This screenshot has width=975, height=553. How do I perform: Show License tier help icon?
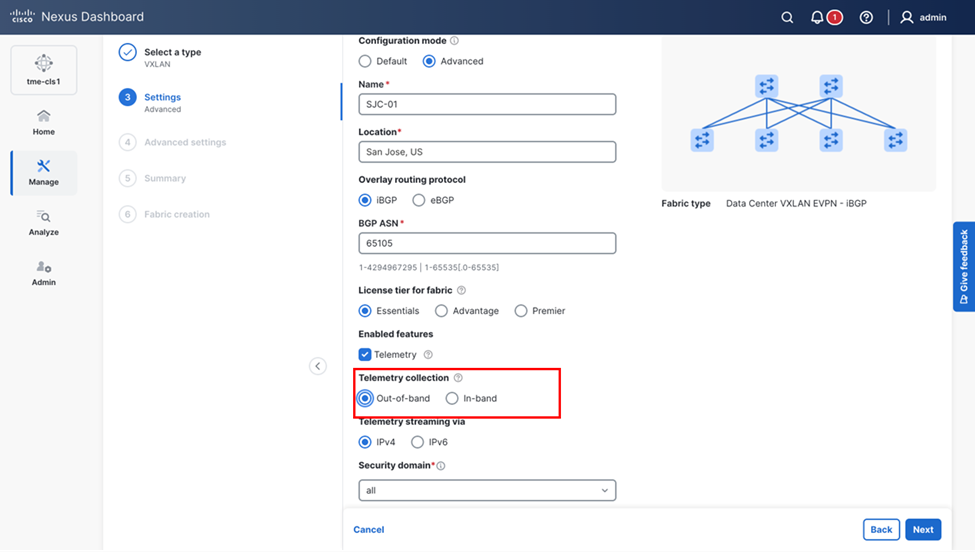461,290
